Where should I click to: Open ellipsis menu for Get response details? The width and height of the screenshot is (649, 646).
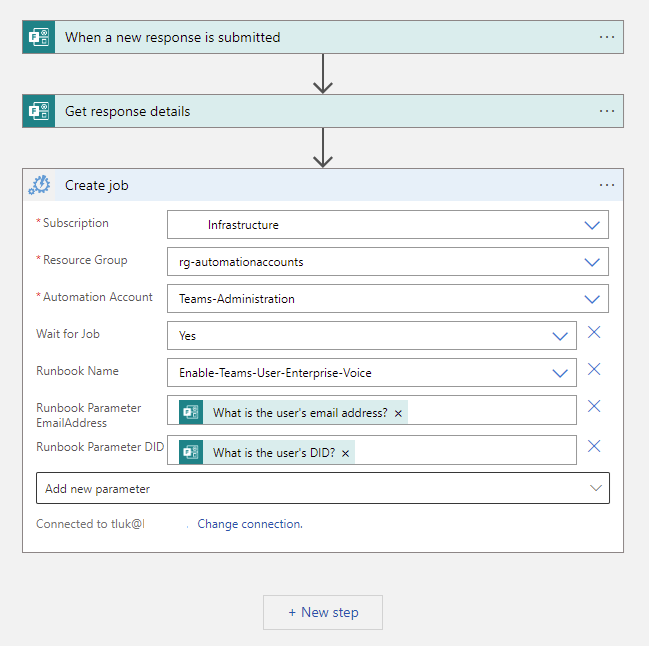tap(607, 111)
